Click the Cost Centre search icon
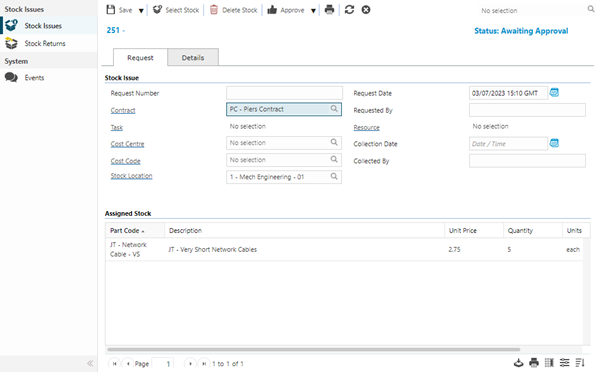 334,142
